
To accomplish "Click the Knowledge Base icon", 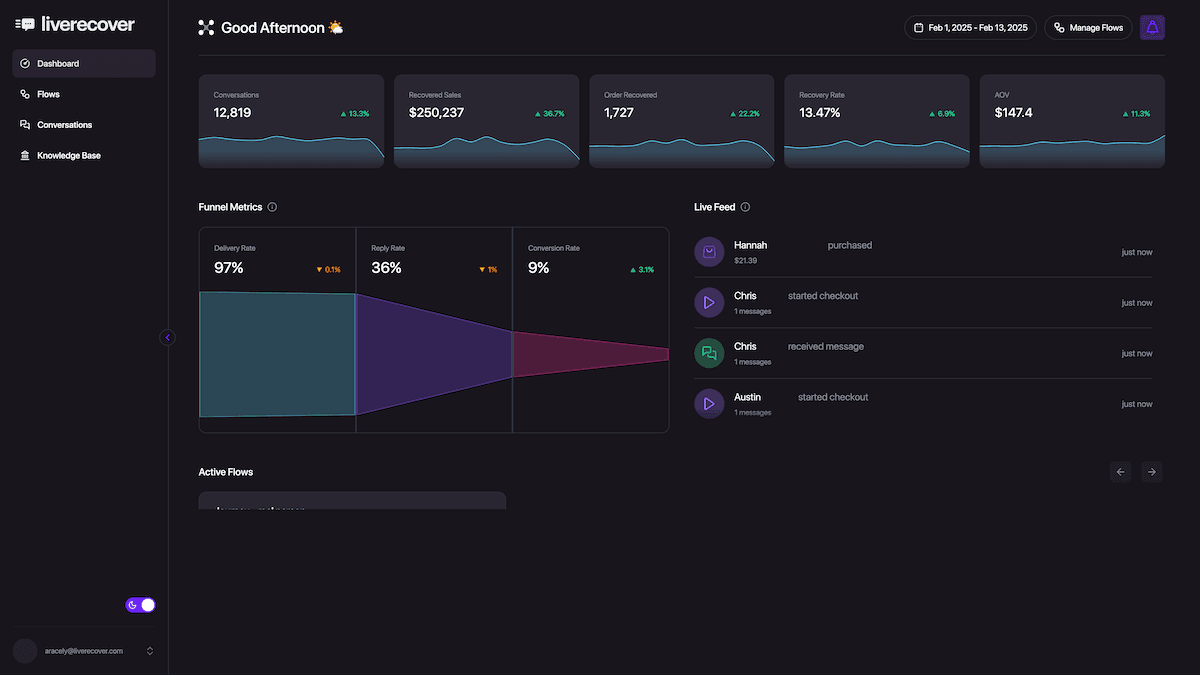I will [24, 155].
